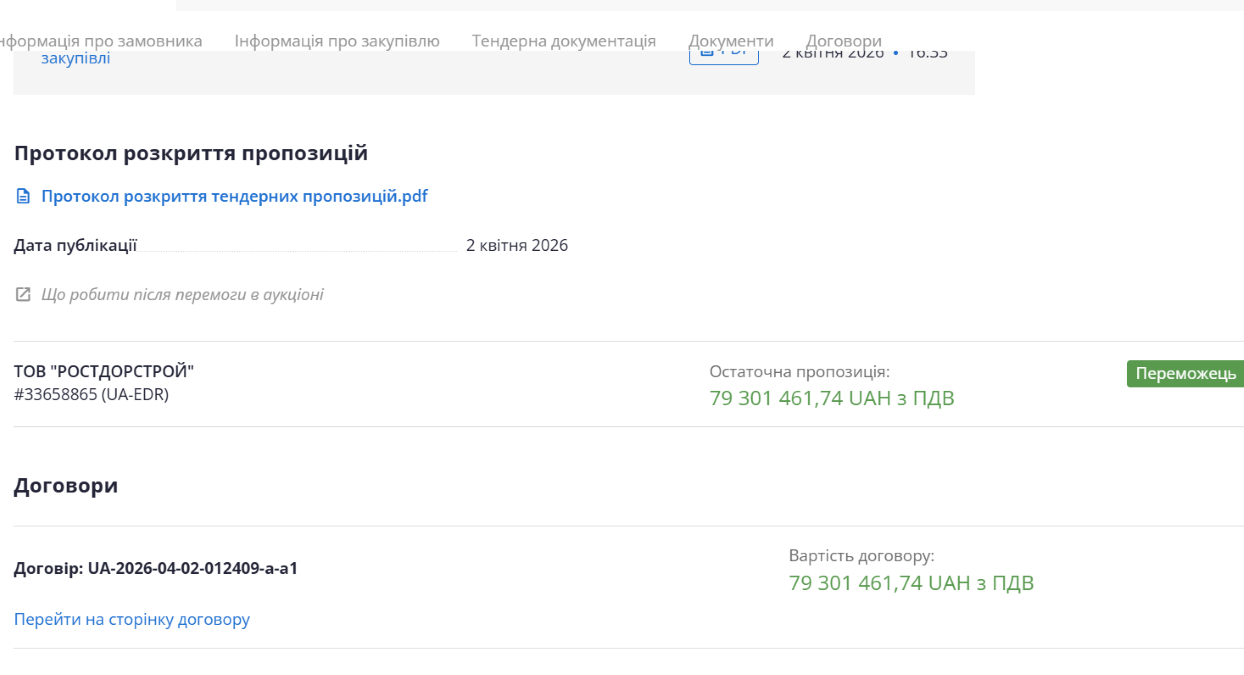Click the external-link icon before the auction help text

point(23,295)
